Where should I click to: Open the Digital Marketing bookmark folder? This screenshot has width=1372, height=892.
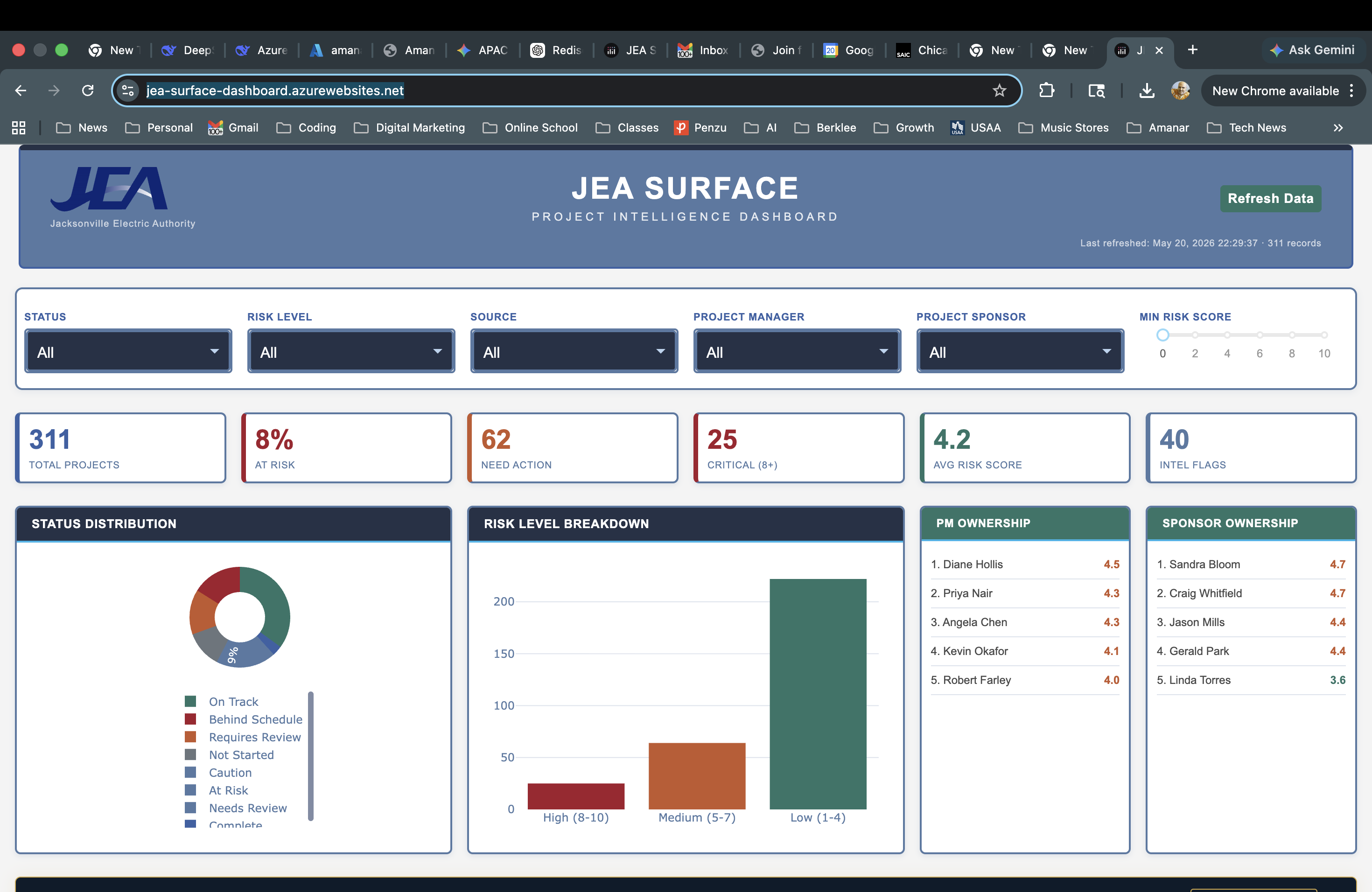tap(409, 127)
